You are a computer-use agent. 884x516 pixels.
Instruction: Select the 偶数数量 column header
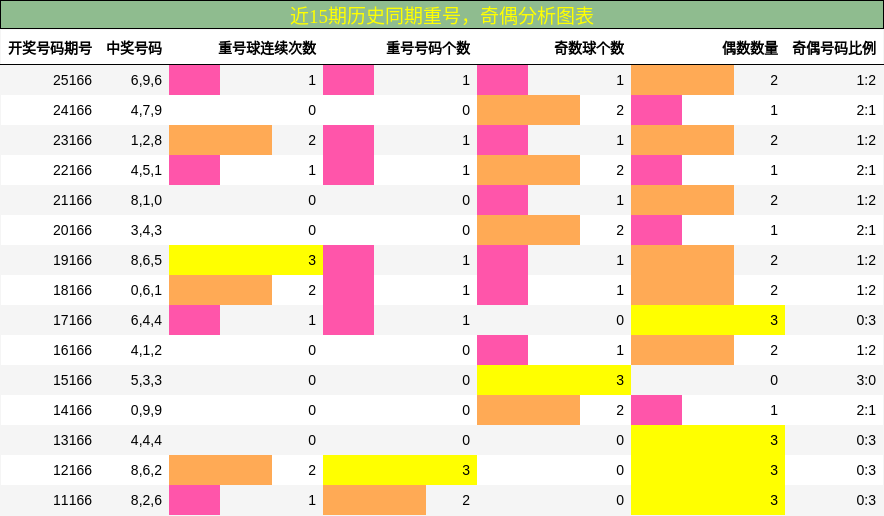pyautogui.click(x=750, y=48)
